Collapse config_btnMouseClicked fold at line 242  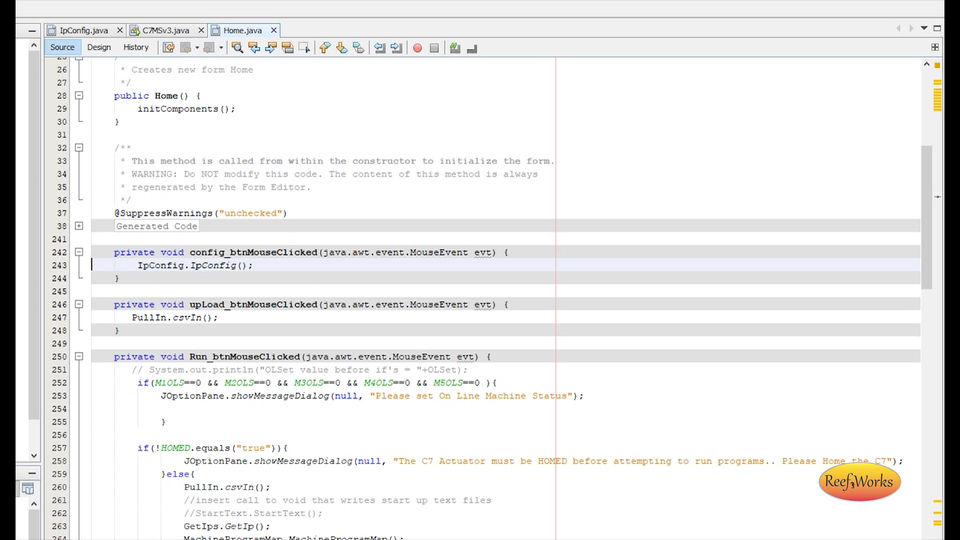click(79, 252)
